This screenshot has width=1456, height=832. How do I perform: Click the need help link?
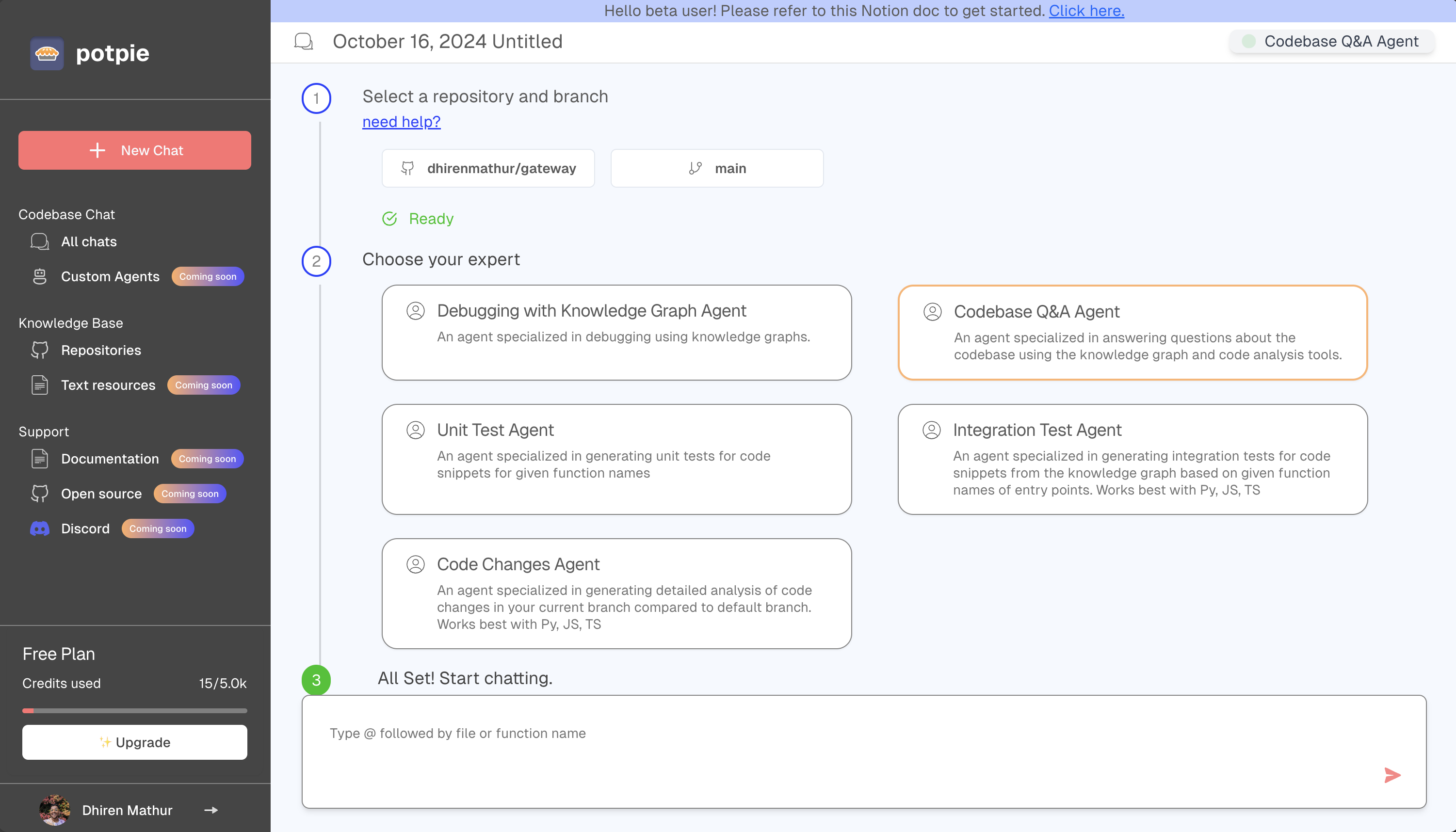click(401, 121)
